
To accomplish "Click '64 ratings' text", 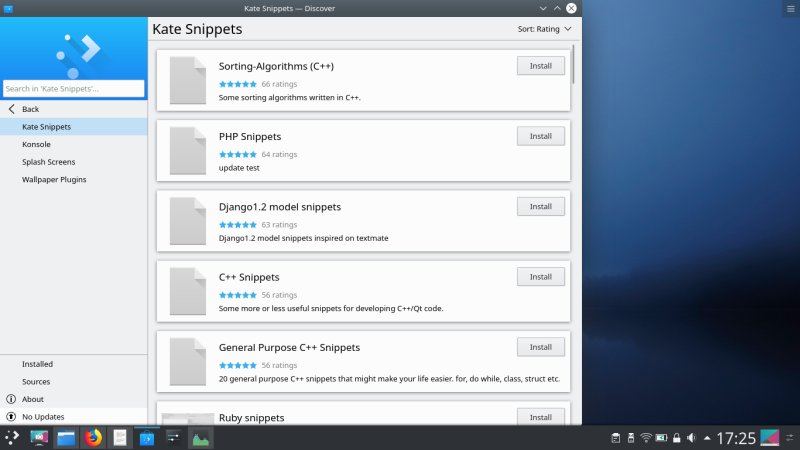I will point(279,155).
